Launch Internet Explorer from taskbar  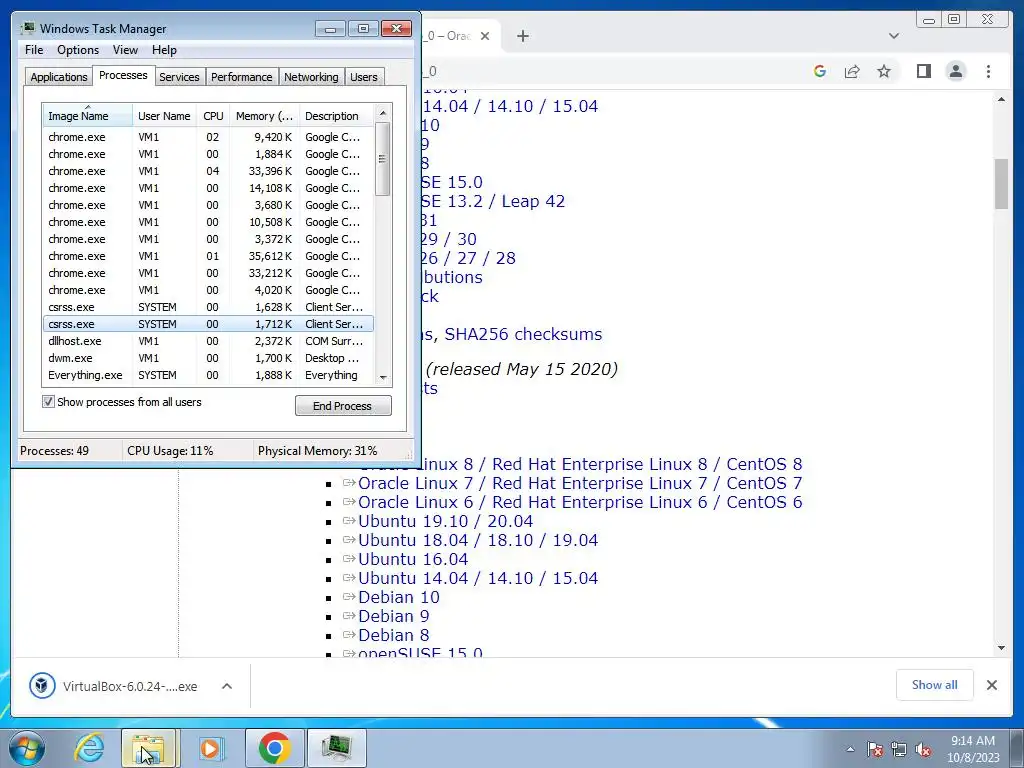point(89,748)
